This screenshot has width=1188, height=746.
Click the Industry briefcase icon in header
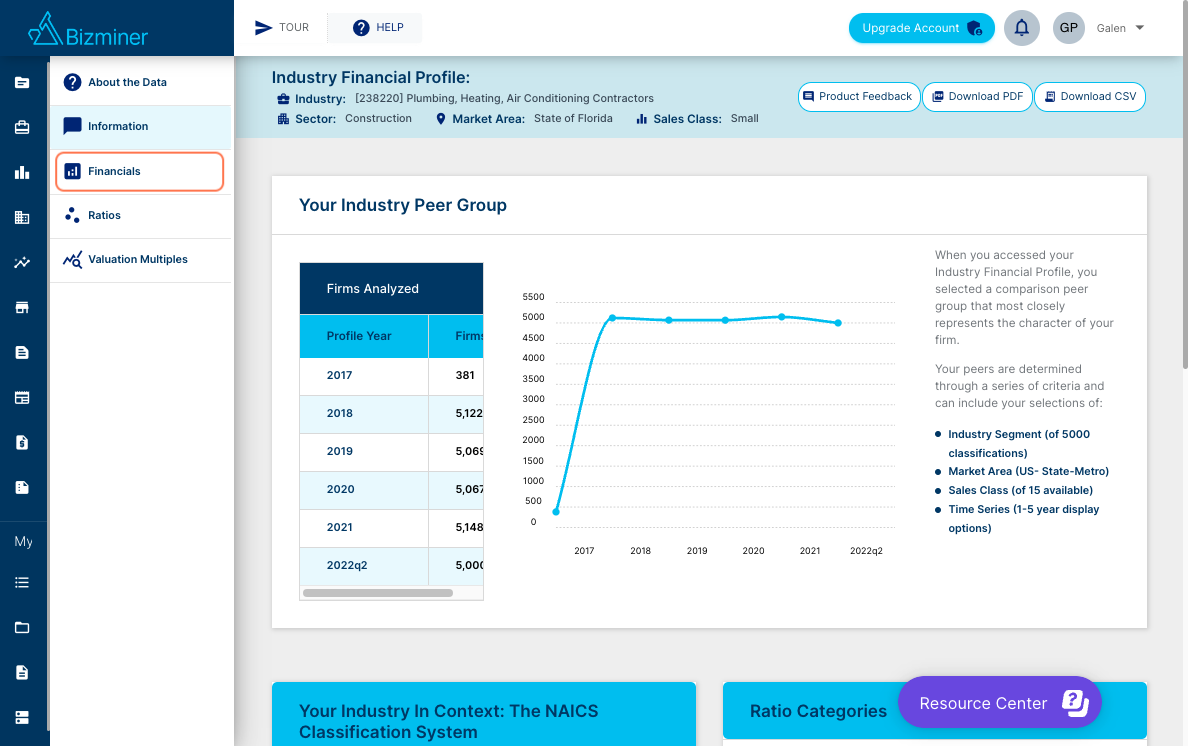[x=283, y=99]
